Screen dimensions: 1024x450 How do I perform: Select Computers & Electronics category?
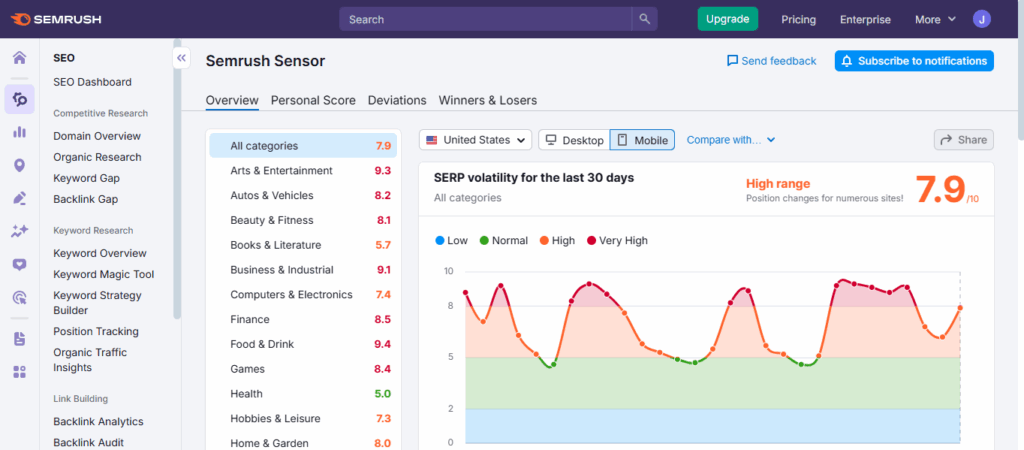point(303,295)
